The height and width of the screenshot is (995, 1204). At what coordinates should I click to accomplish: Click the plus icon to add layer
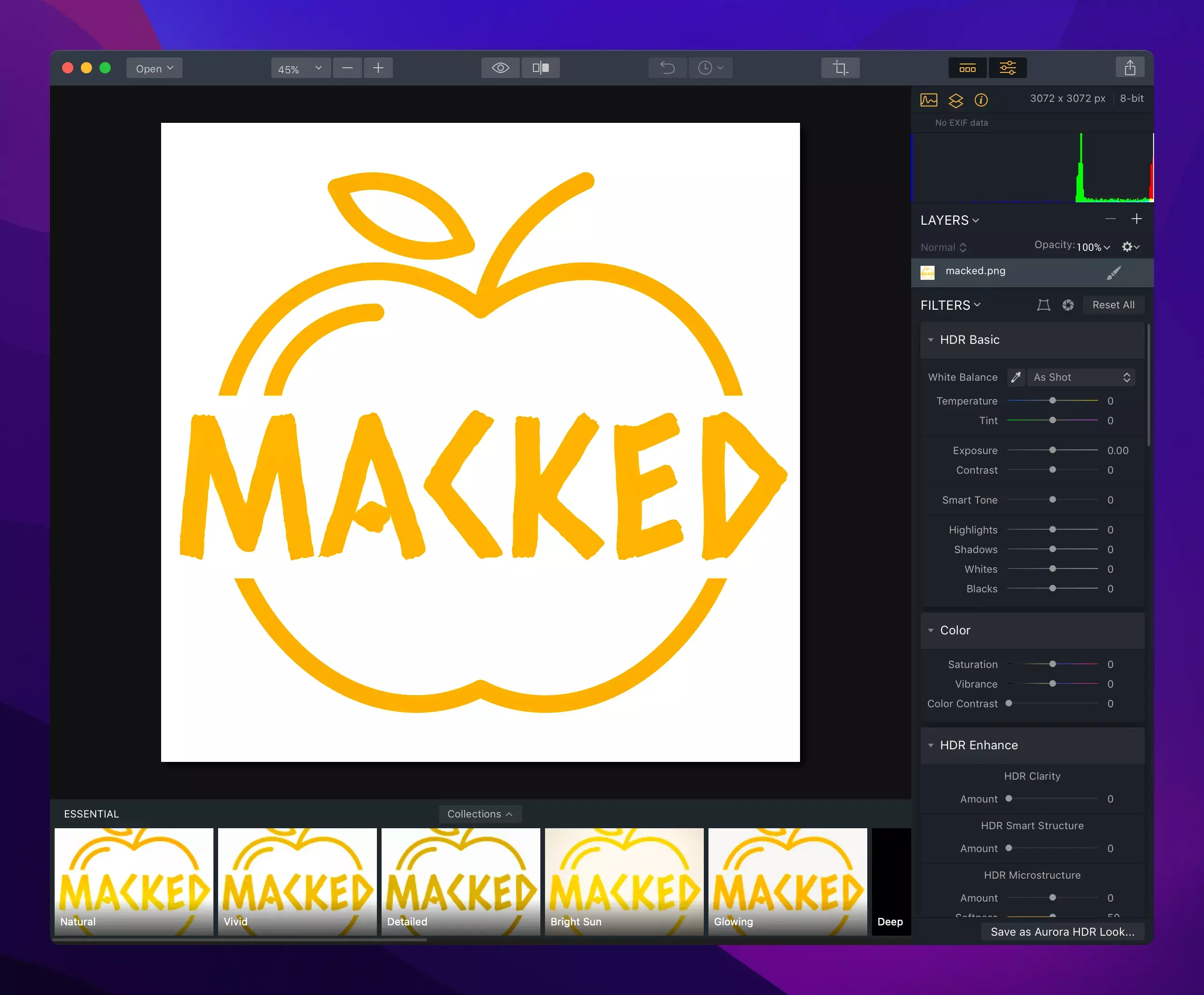(x=1136, y=219)
